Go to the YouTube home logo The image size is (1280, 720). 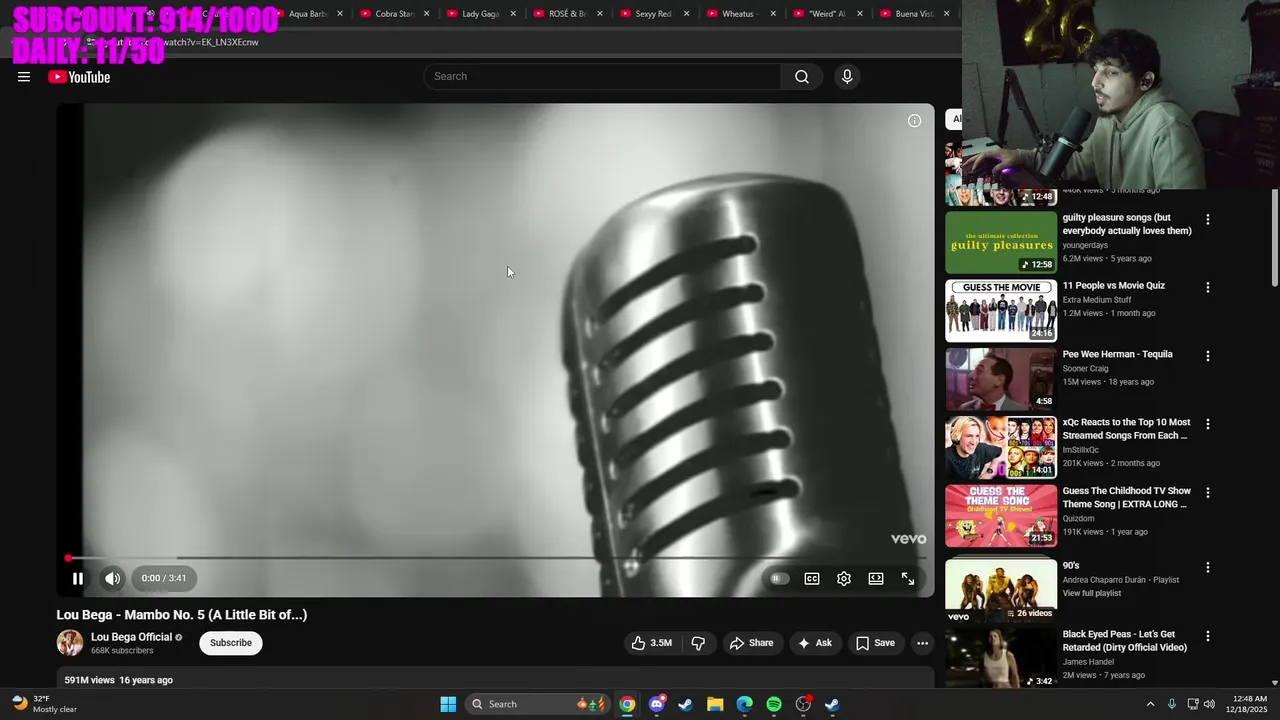pyautogui.click(x=79, y=77)
